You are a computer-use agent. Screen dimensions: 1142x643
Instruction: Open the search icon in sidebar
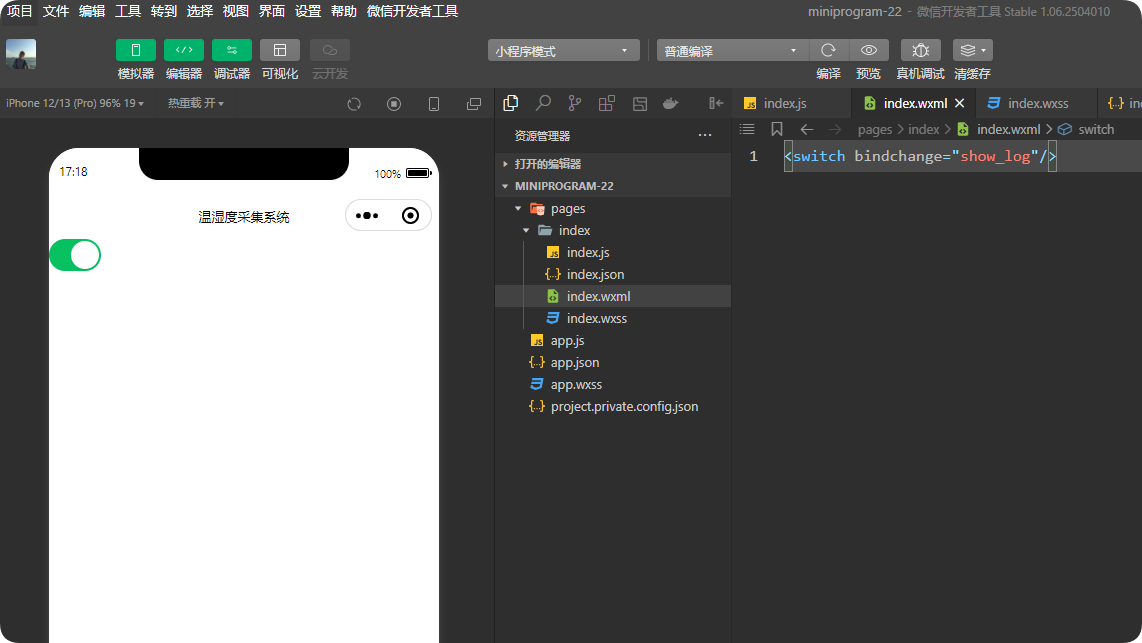tap(543, 103)
